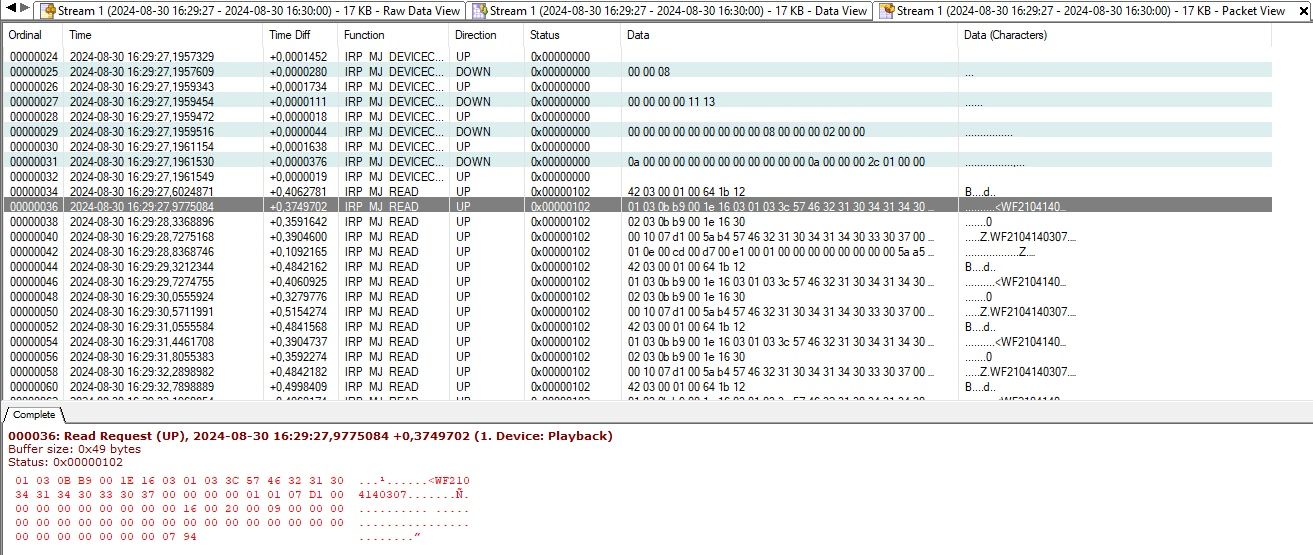The image size is (1313, 555).
Task: Switch to the Raw Data View tab
Action: click(250, 11)
